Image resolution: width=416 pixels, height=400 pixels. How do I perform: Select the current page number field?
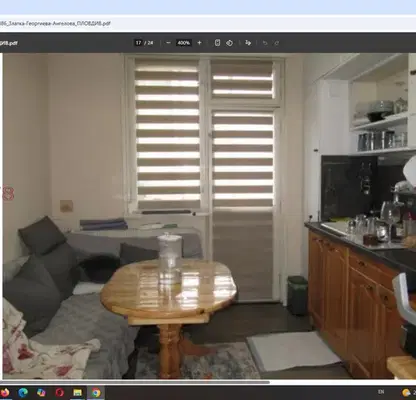[138, 43]
